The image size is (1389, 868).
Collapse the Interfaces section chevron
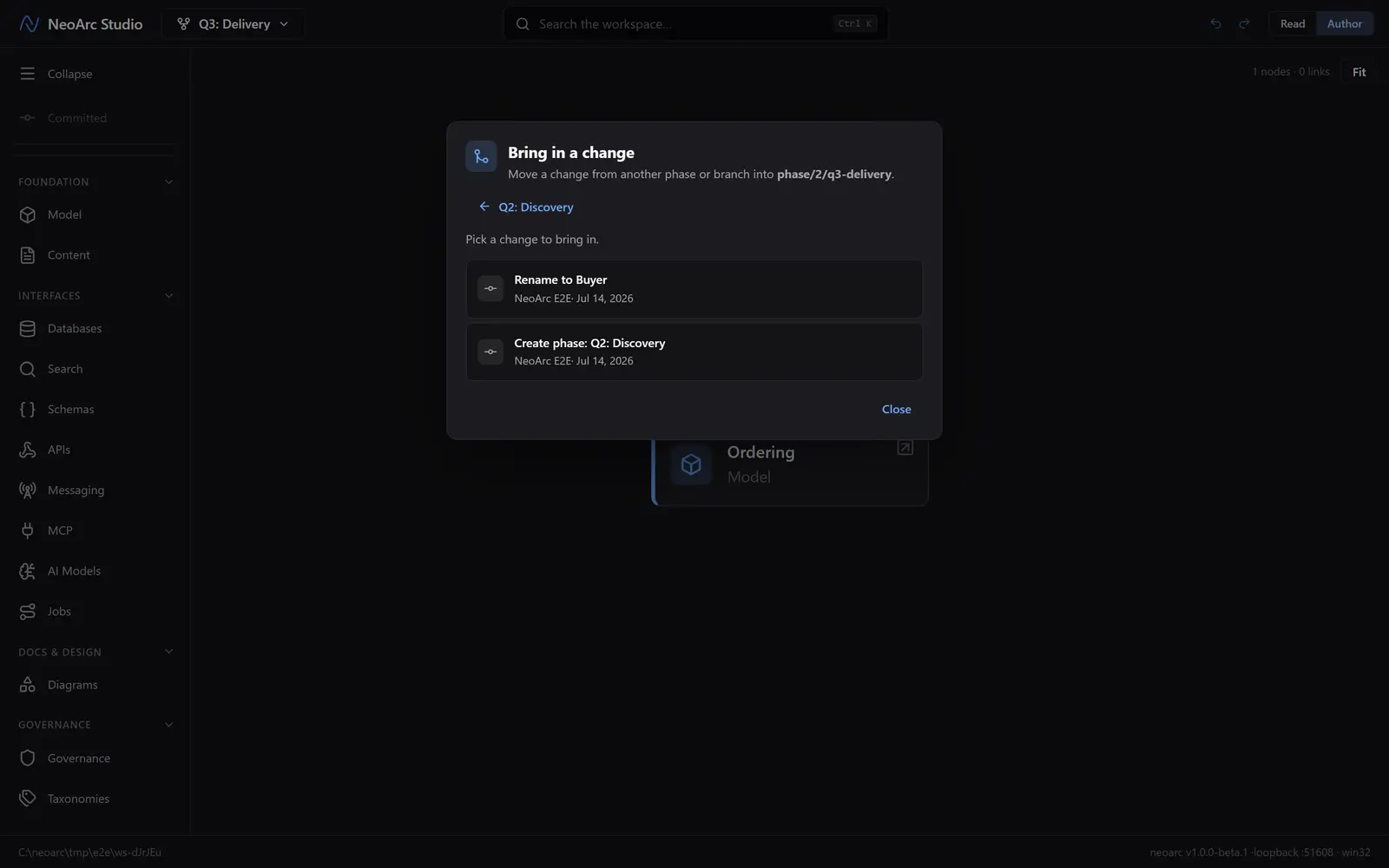coord(168,296)
